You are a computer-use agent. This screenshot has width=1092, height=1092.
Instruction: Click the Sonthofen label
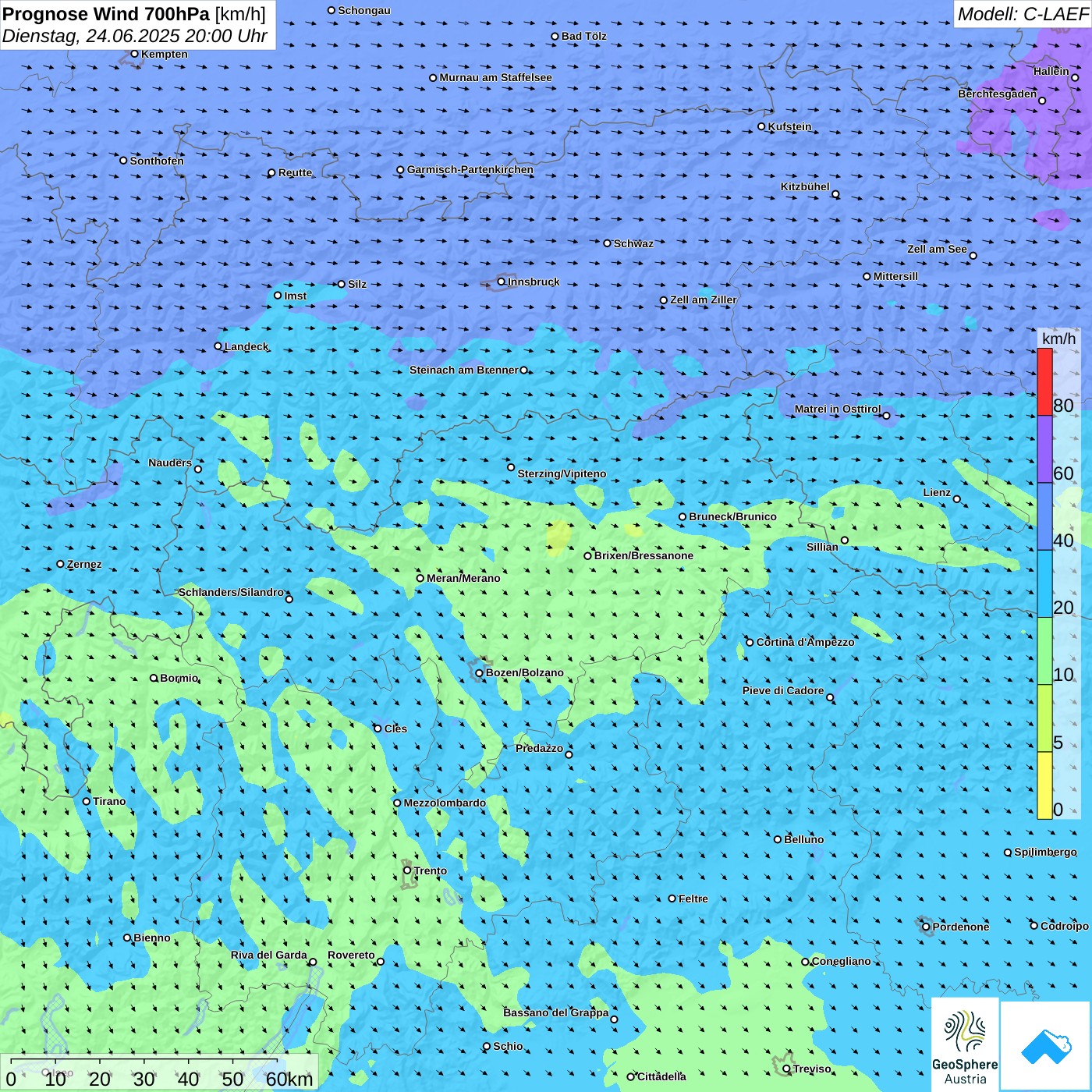(x=157, y=161)
